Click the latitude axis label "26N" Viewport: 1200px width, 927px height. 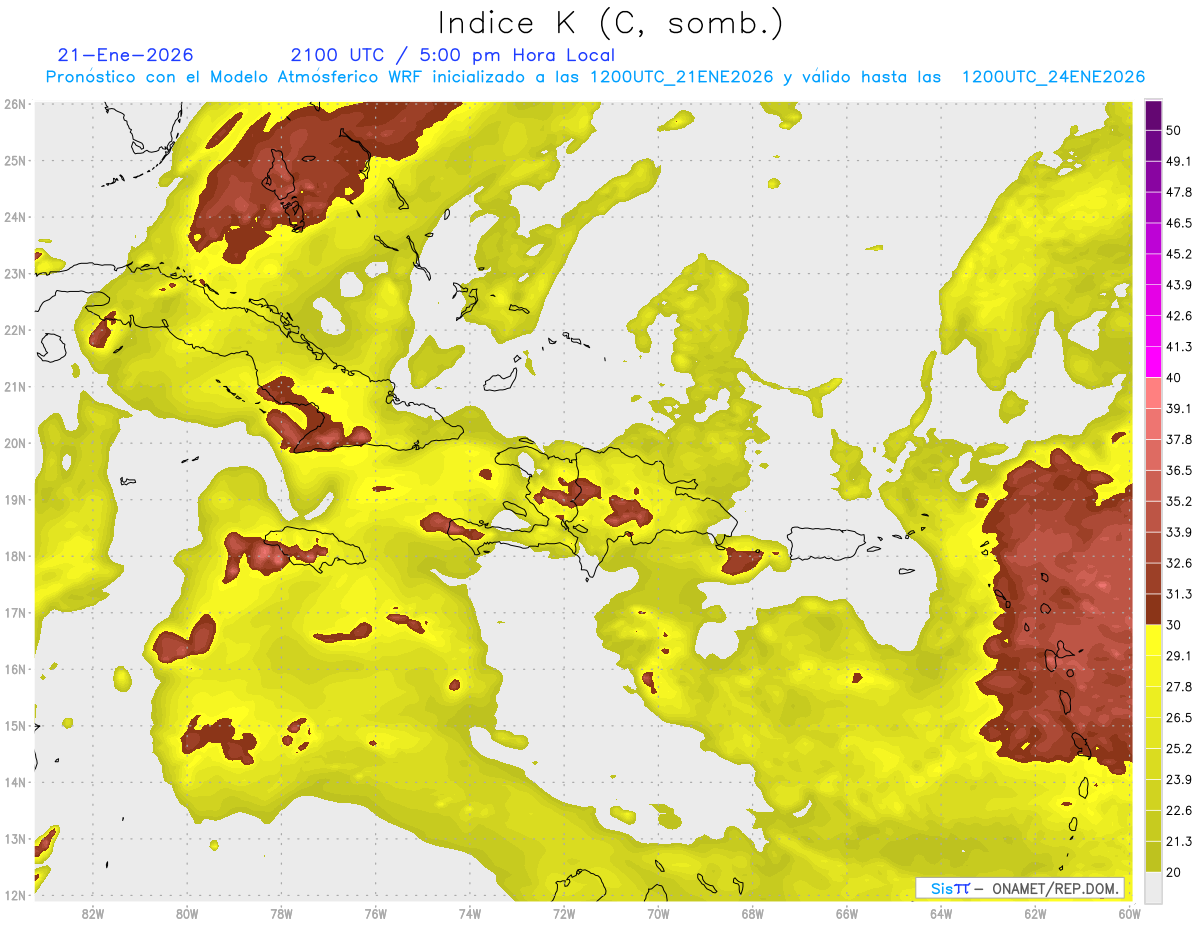14,104
